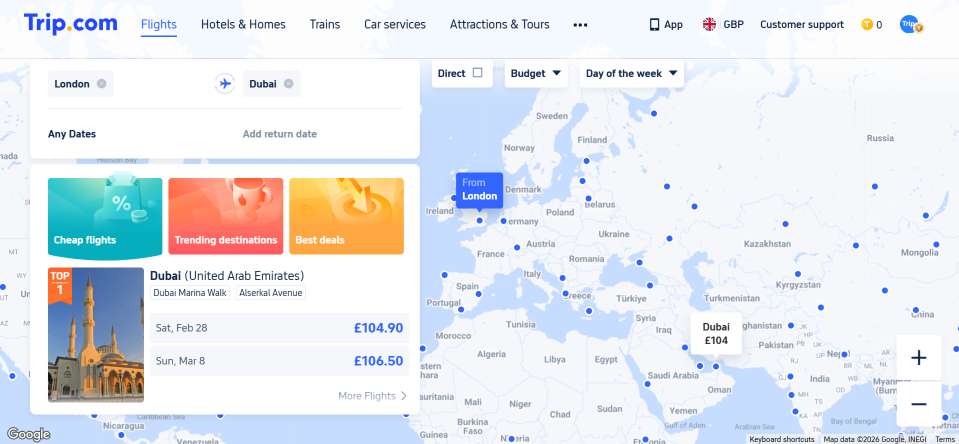This screenshot has height=444, width=959.
Task: Zoom in the map with plus
Action: (x=919, y=358)
